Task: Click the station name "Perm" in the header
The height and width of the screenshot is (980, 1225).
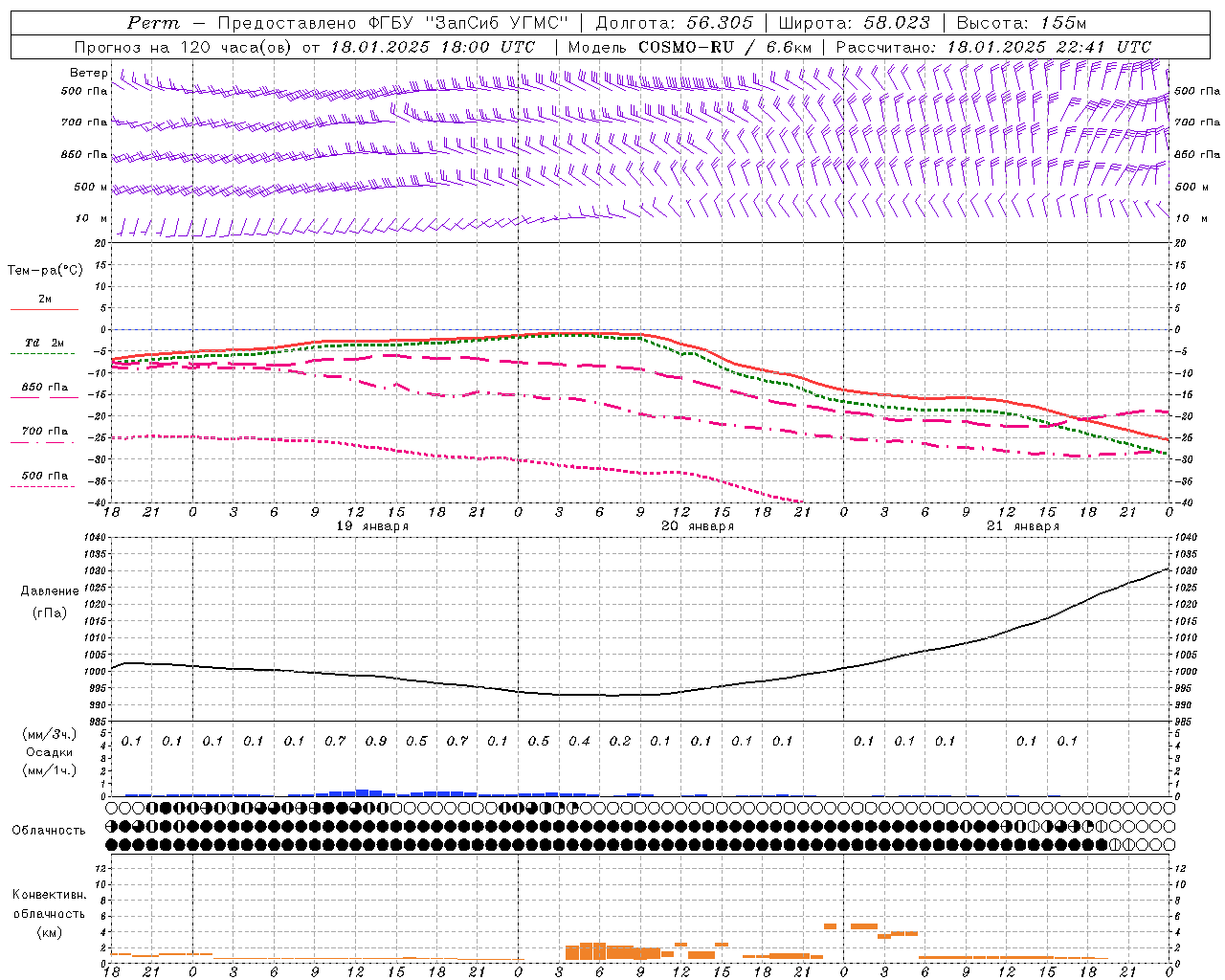Action: tap(153, 23)
